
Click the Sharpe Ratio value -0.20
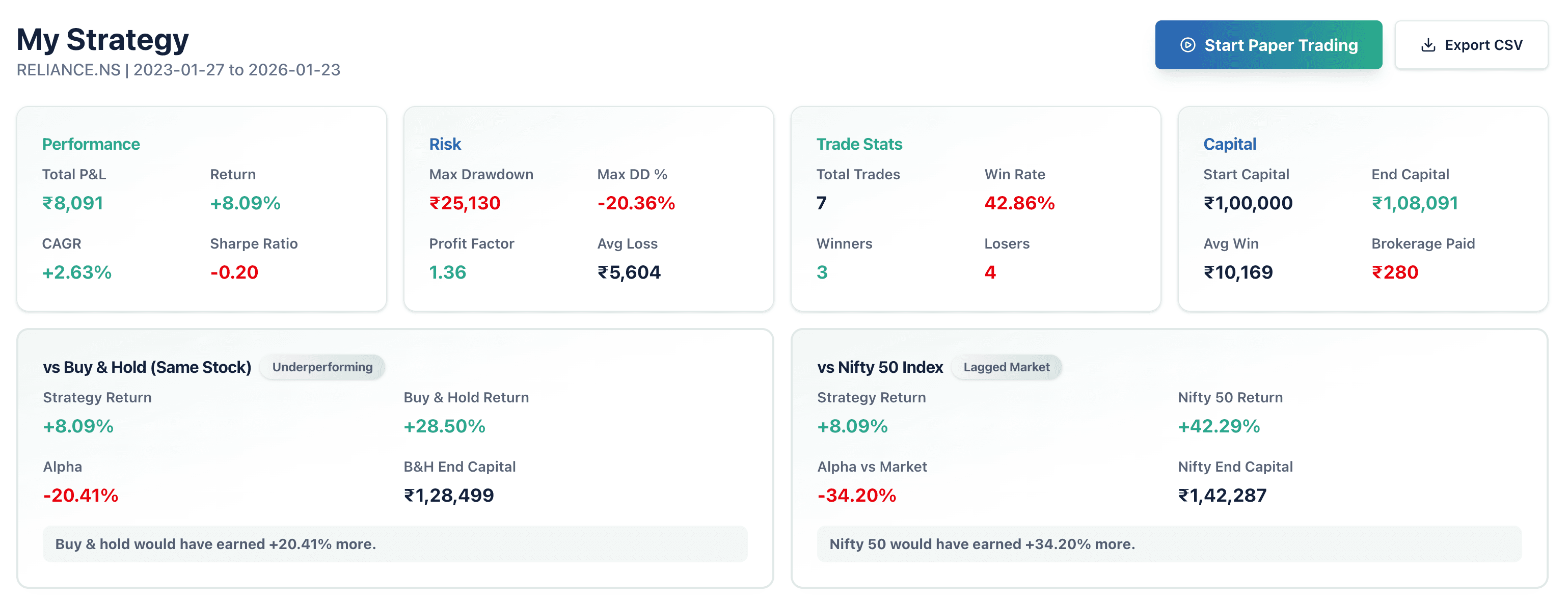click(235, 272)
